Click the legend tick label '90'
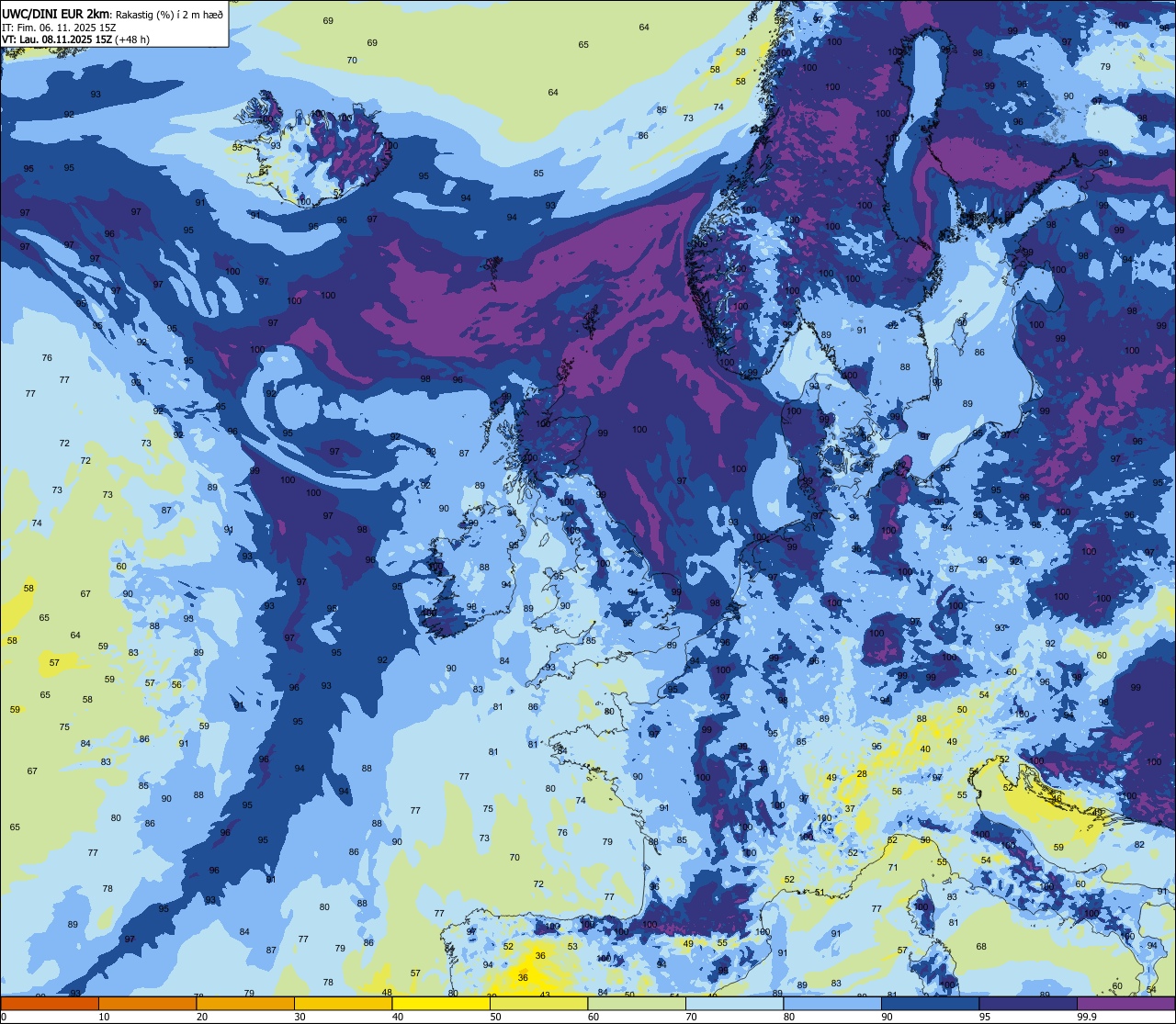 pyautogui.click(x=887, y=1017)
